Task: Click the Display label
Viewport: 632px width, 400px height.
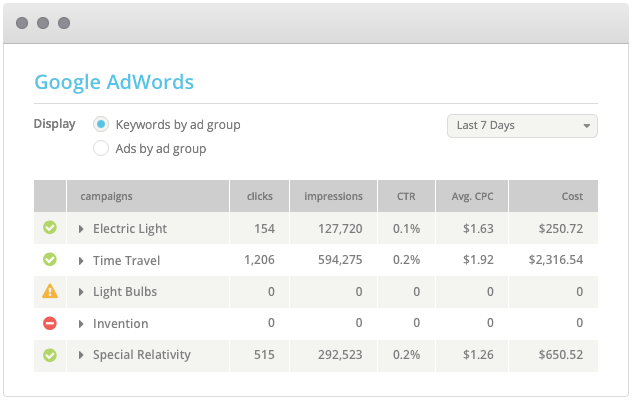Action: point(54,124)
